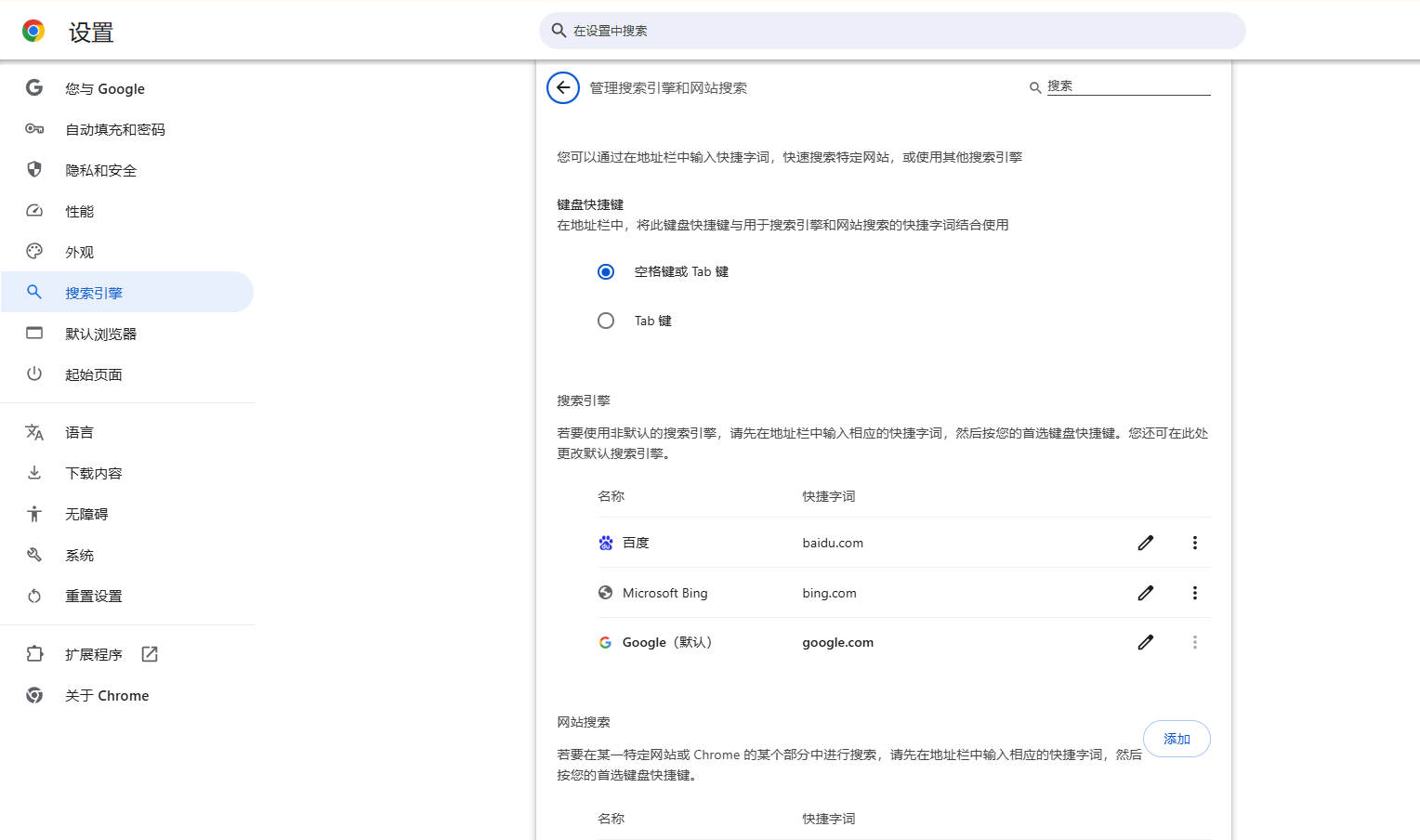Image resolution: width=1420 pixels, height=840 pixels.
Task: Click the external link icon beside 扩展程序
Action: (150, 654)
